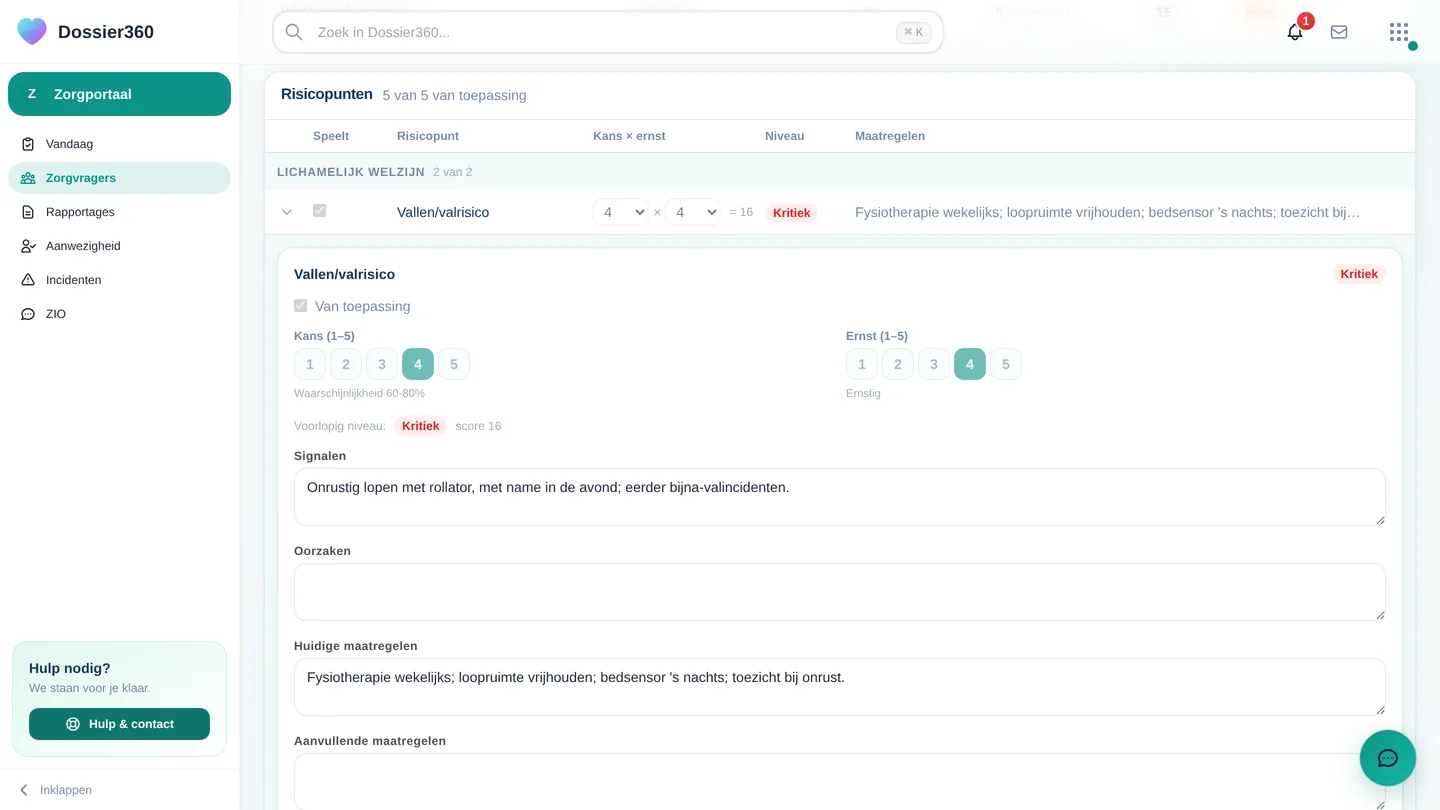Open the Ernst dropdown in table row

coord(693,212)
